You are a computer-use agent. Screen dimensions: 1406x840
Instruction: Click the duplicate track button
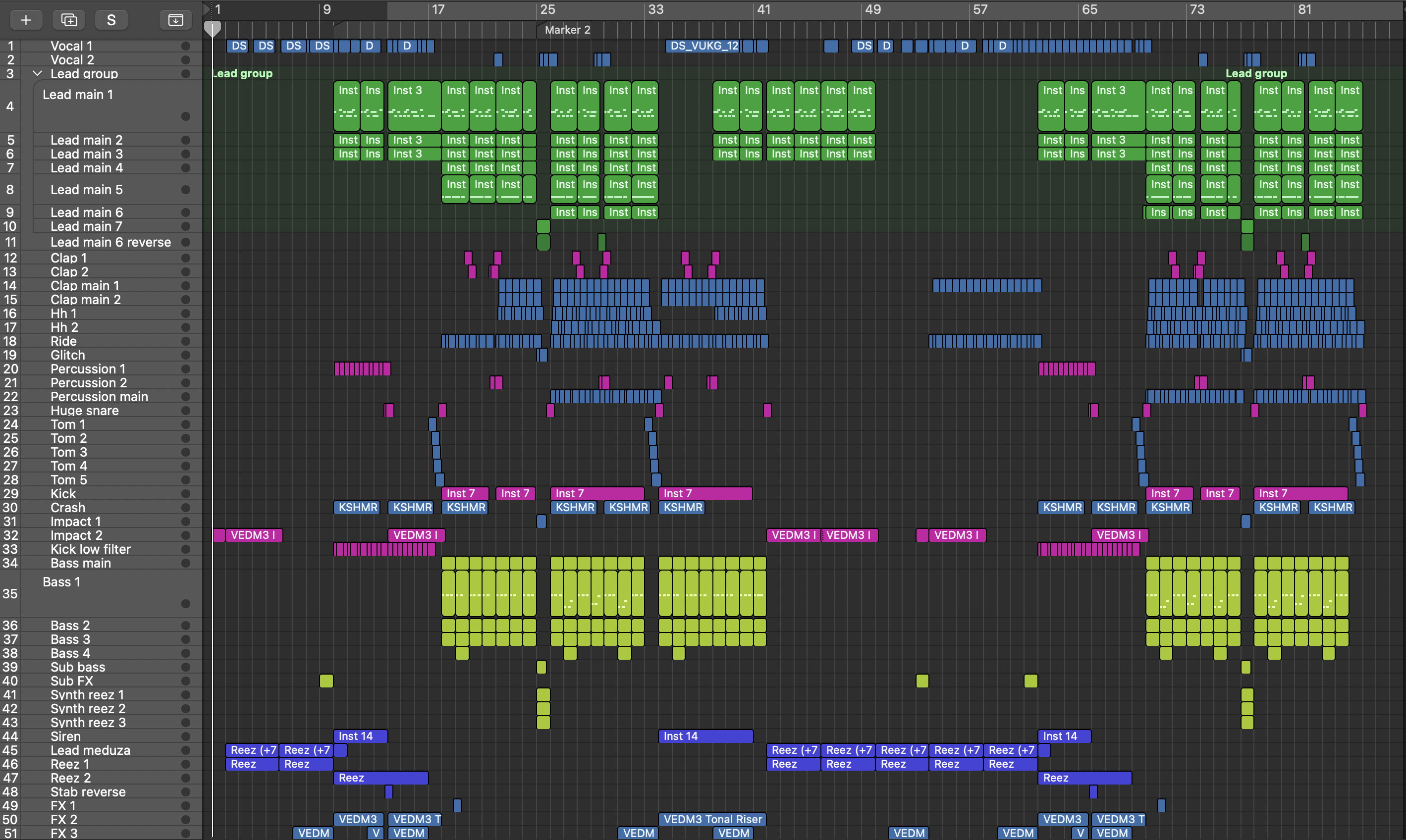[x=68, y=20]
